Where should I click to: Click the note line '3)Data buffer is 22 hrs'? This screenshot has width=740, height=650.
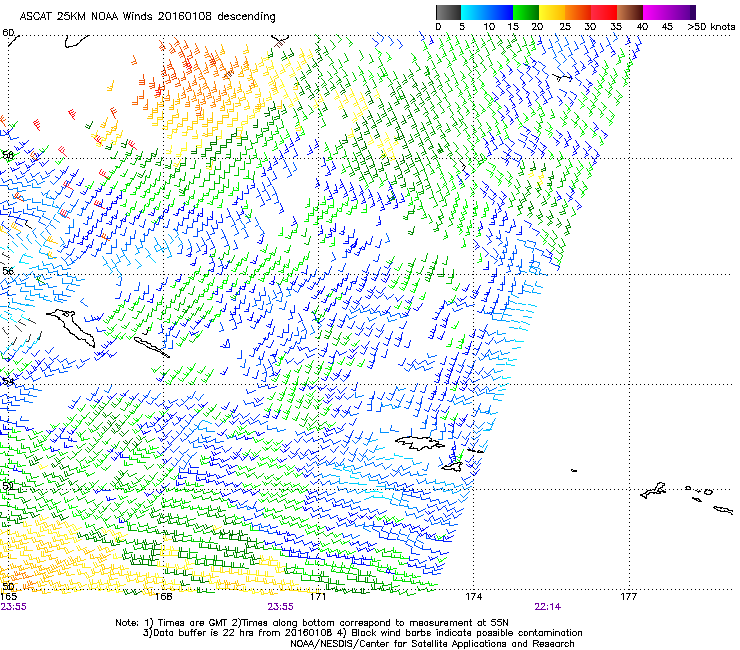(362, 633)
